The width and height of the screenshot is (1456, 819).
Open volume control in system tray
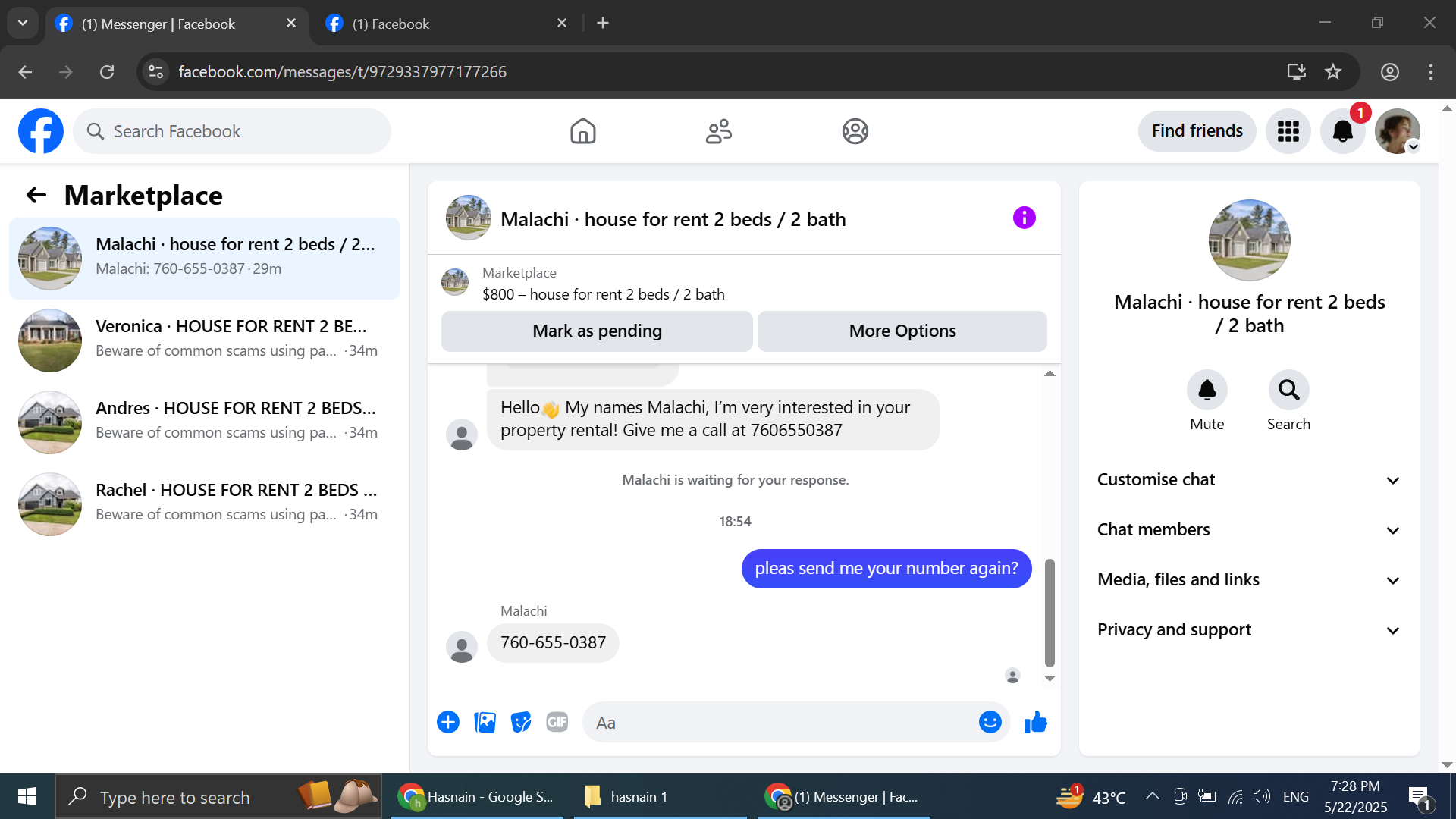(x=1261, y=796)
